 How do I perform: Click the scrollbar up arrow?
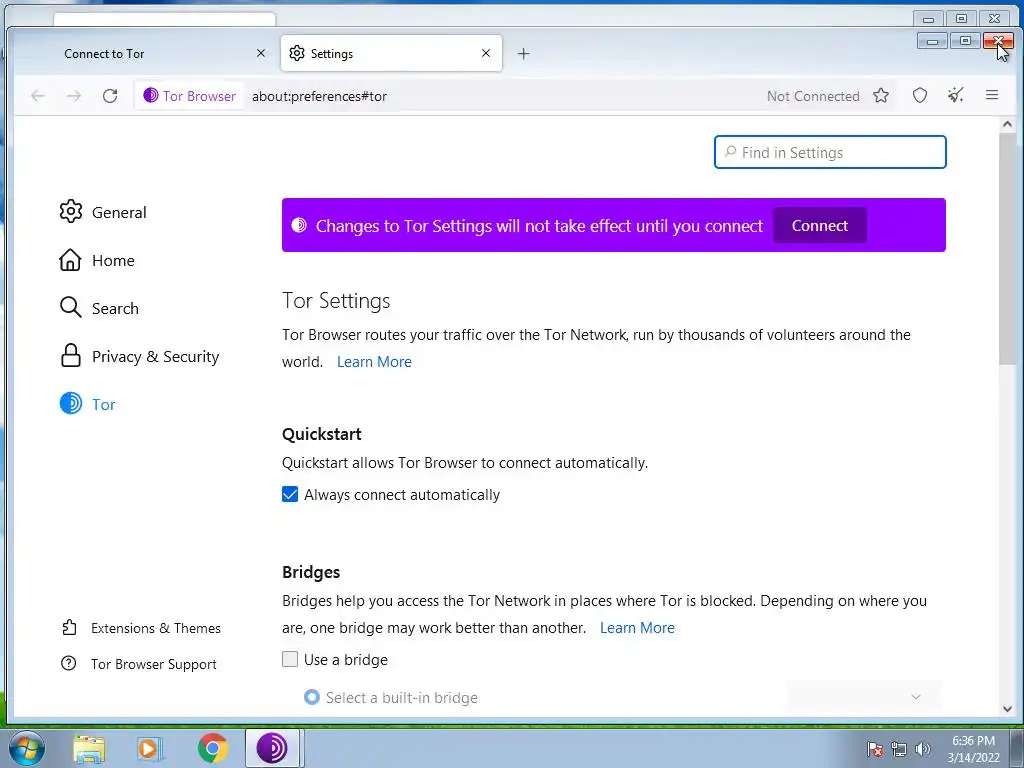pyautogui.click(x=1007, y=124)
